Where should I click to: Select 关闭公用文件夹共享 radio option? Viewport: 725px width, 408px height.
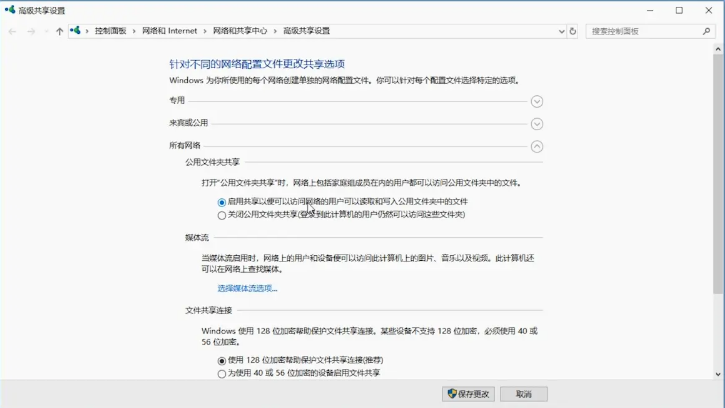click(x=222, y=214)
